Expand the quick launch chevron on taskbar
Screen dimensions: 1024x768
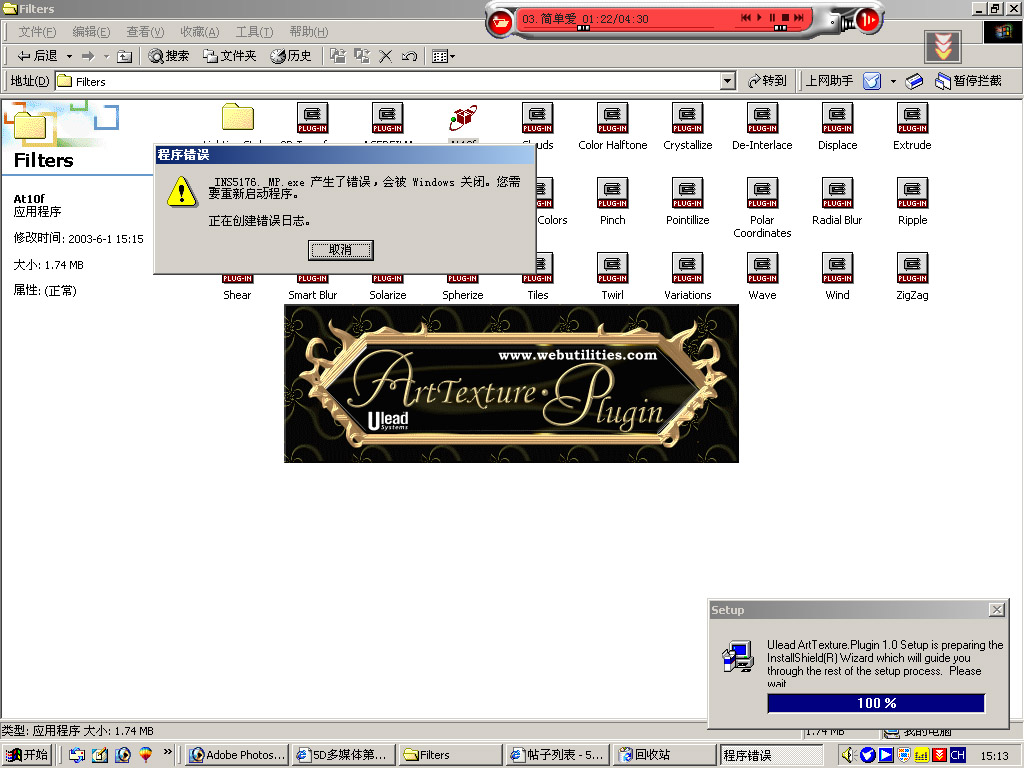click(x=168, y=752)
